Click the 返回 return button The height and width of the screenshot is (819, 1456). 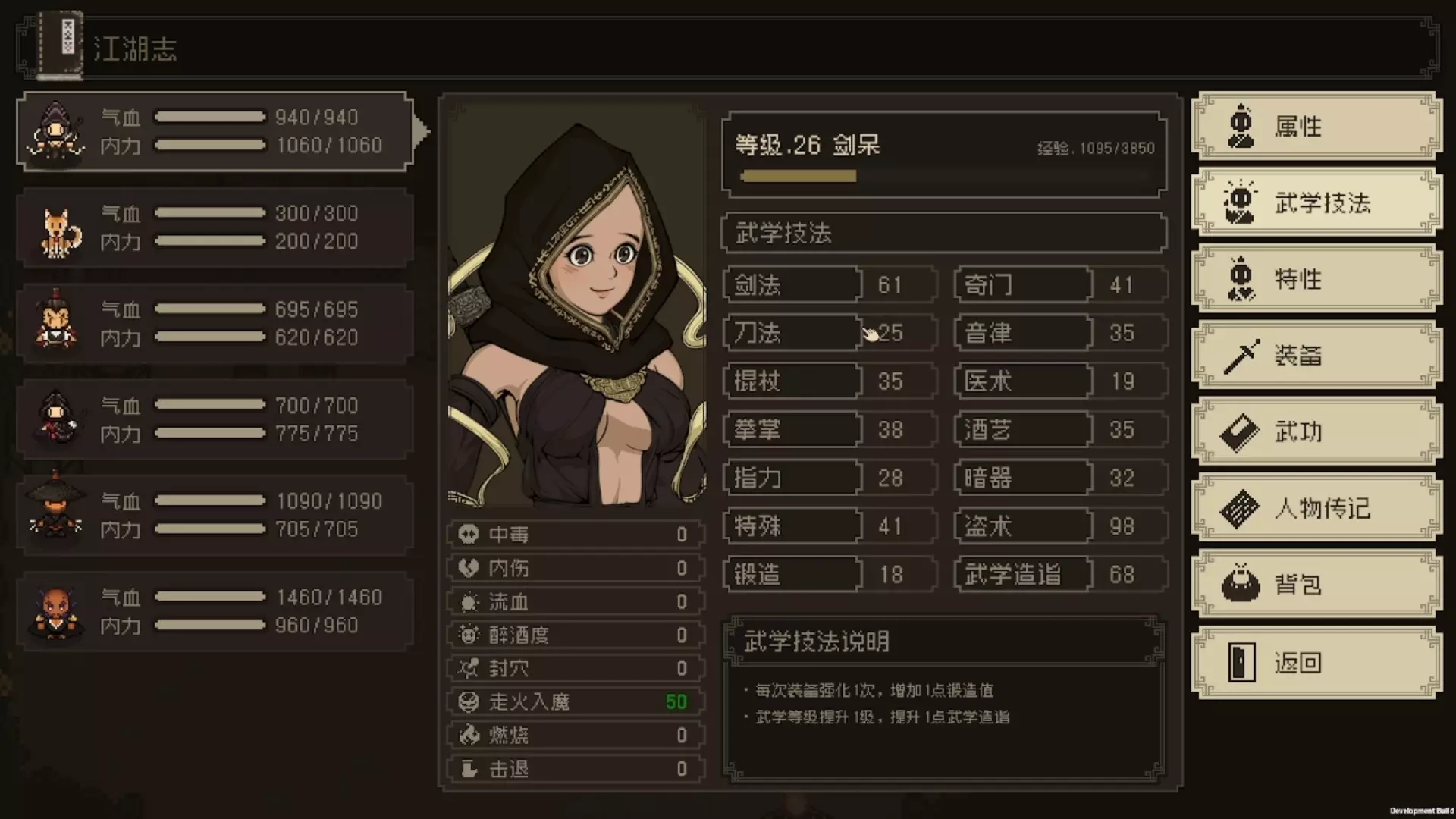[x=1317, y=663]
